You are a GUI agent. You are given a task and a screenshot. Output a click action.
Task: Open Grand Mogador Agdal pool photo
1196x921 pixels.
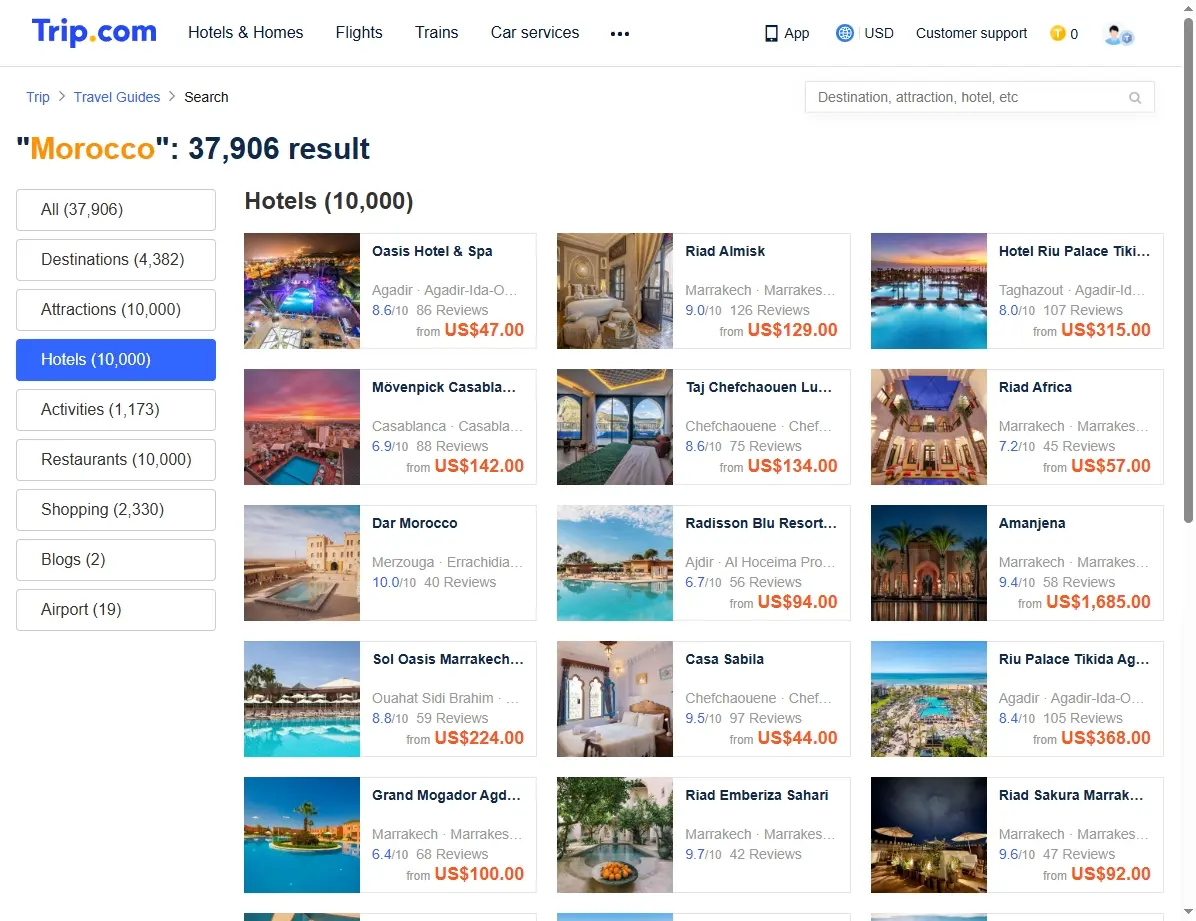click(x=302, y=835)
